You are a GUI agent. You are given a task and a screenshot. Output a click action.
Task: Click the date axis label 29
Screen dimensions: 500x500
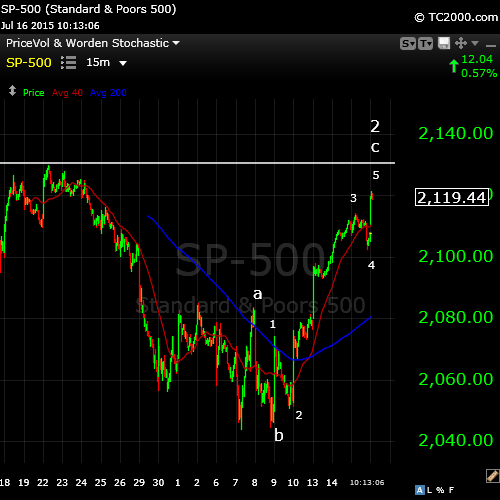tap(139, 483)
